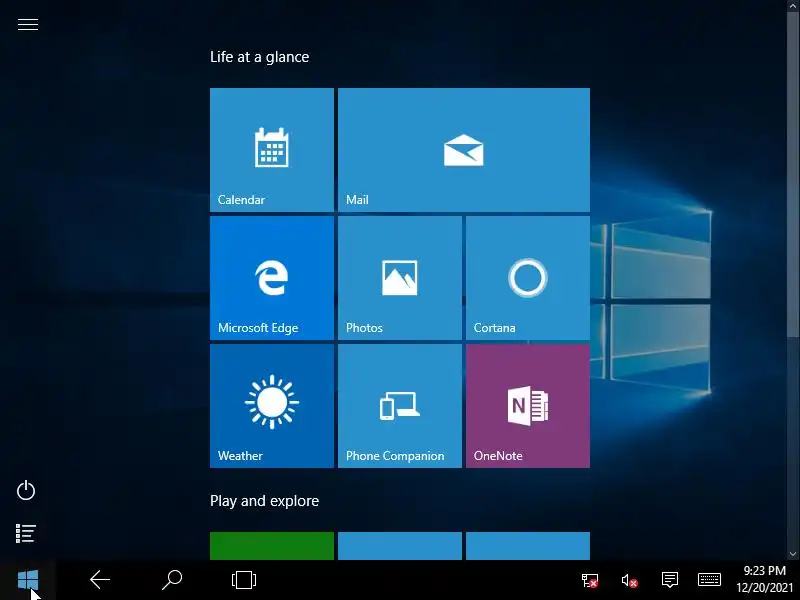Launch Microsoft Edge tile
The width and height of the screenshot is (800, 600).
pyautogui.click(x=272, y=278)
